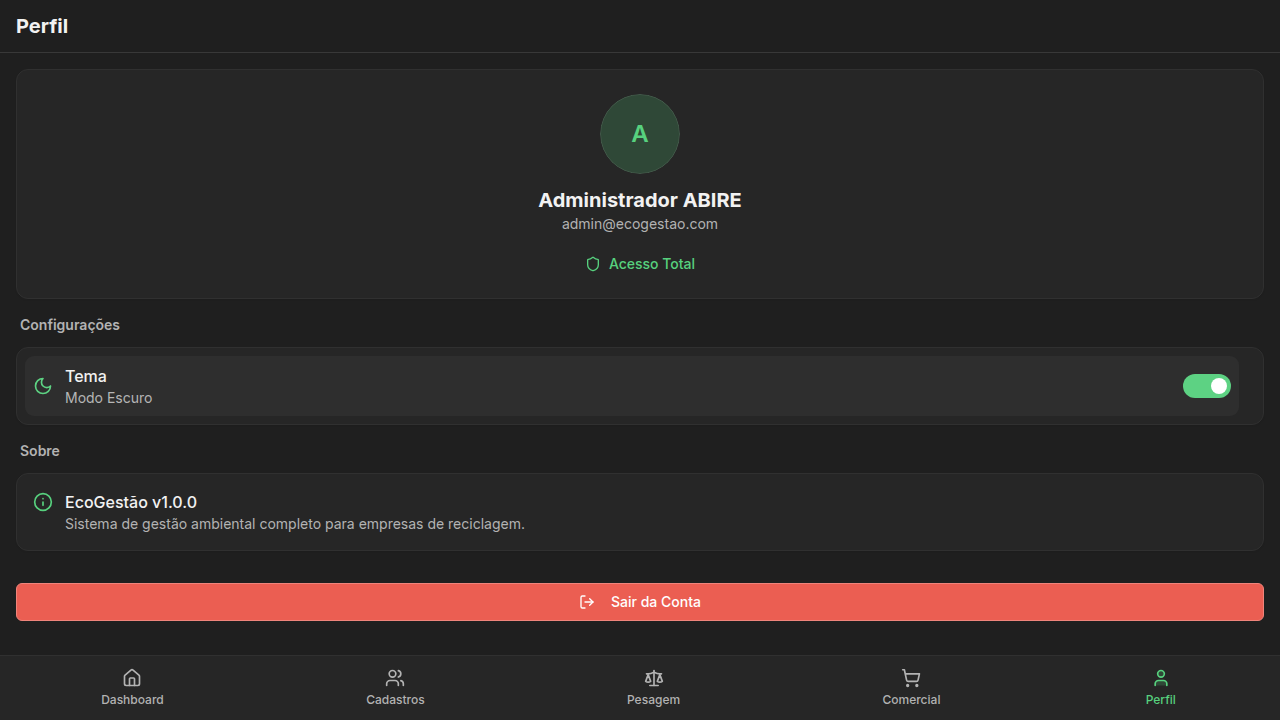Open the Dashboard tab label
1280x720 pixels.
(x=132, y=700)
